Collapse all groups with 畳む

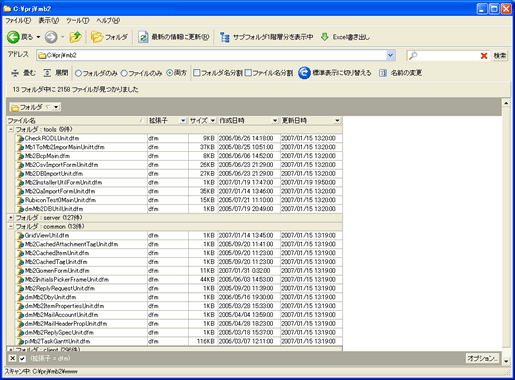(x=23, y=73)
